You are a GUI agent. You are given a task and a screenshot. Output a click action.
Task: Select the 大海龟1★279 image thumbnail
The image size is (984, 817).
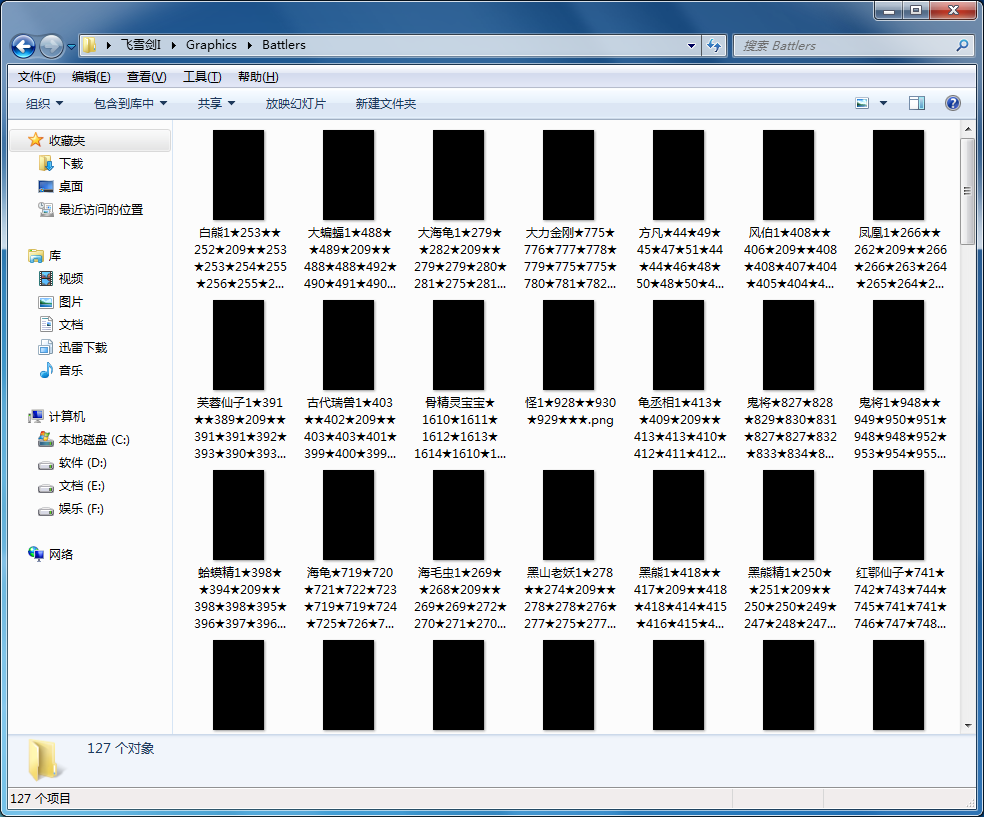tap(458, 175)
